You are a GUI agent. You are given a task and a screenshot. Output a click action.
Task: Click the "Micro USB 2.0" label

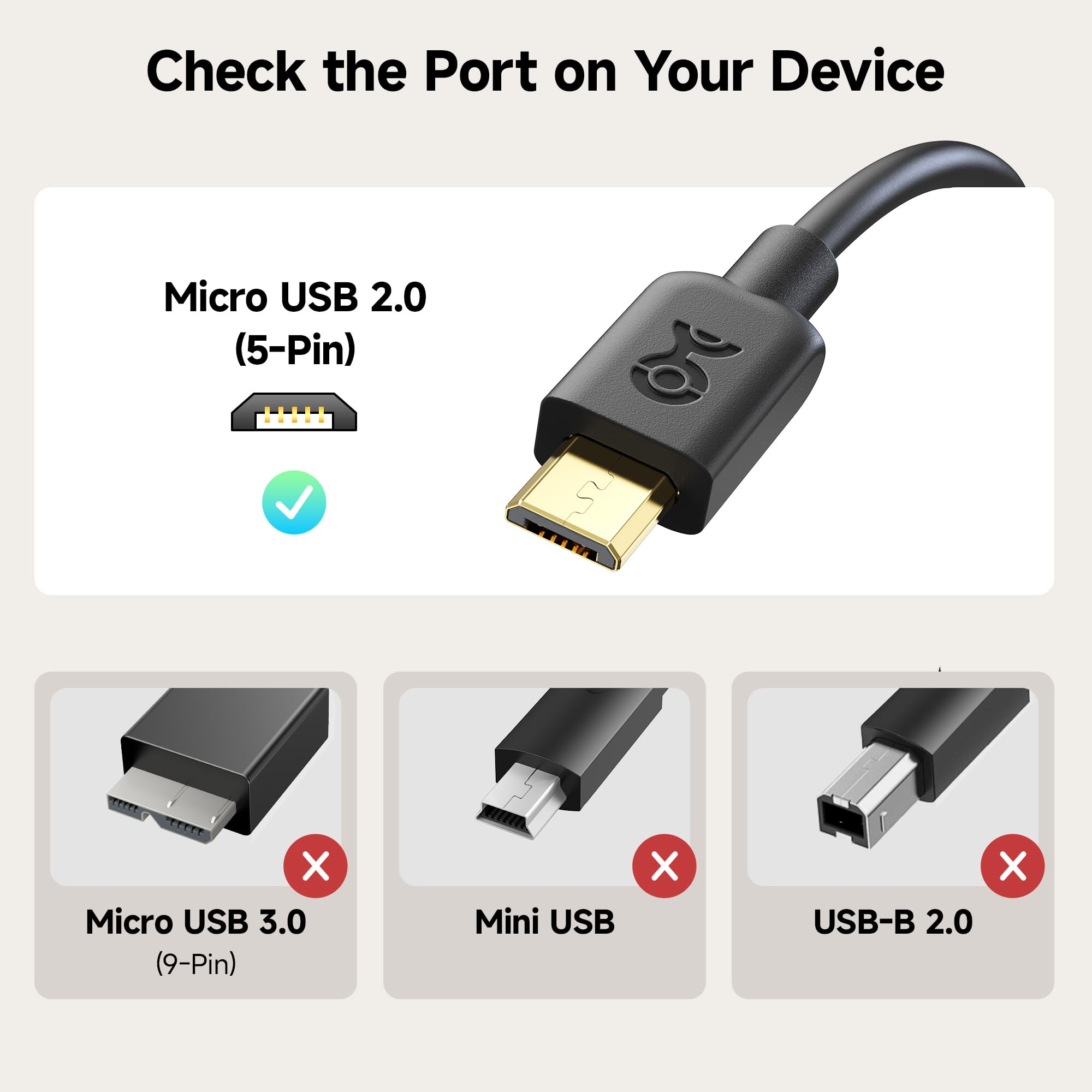coord(294,298)
